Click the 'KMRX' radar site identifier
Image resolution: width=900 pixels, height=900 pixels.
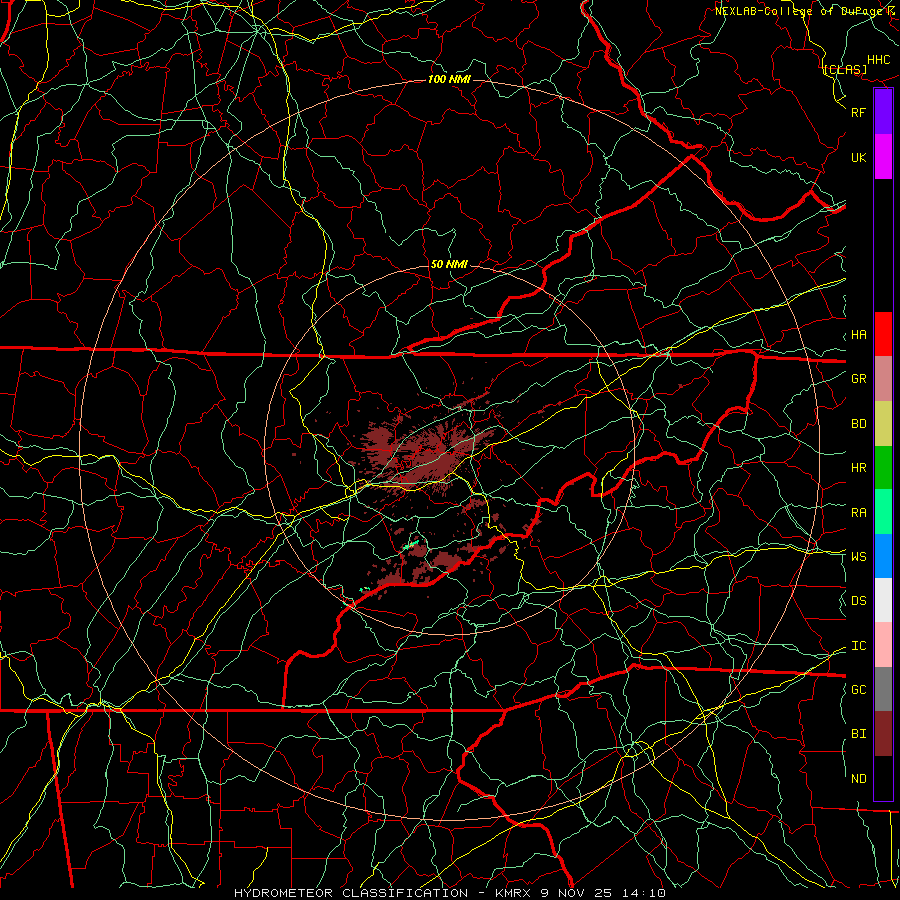514,893
